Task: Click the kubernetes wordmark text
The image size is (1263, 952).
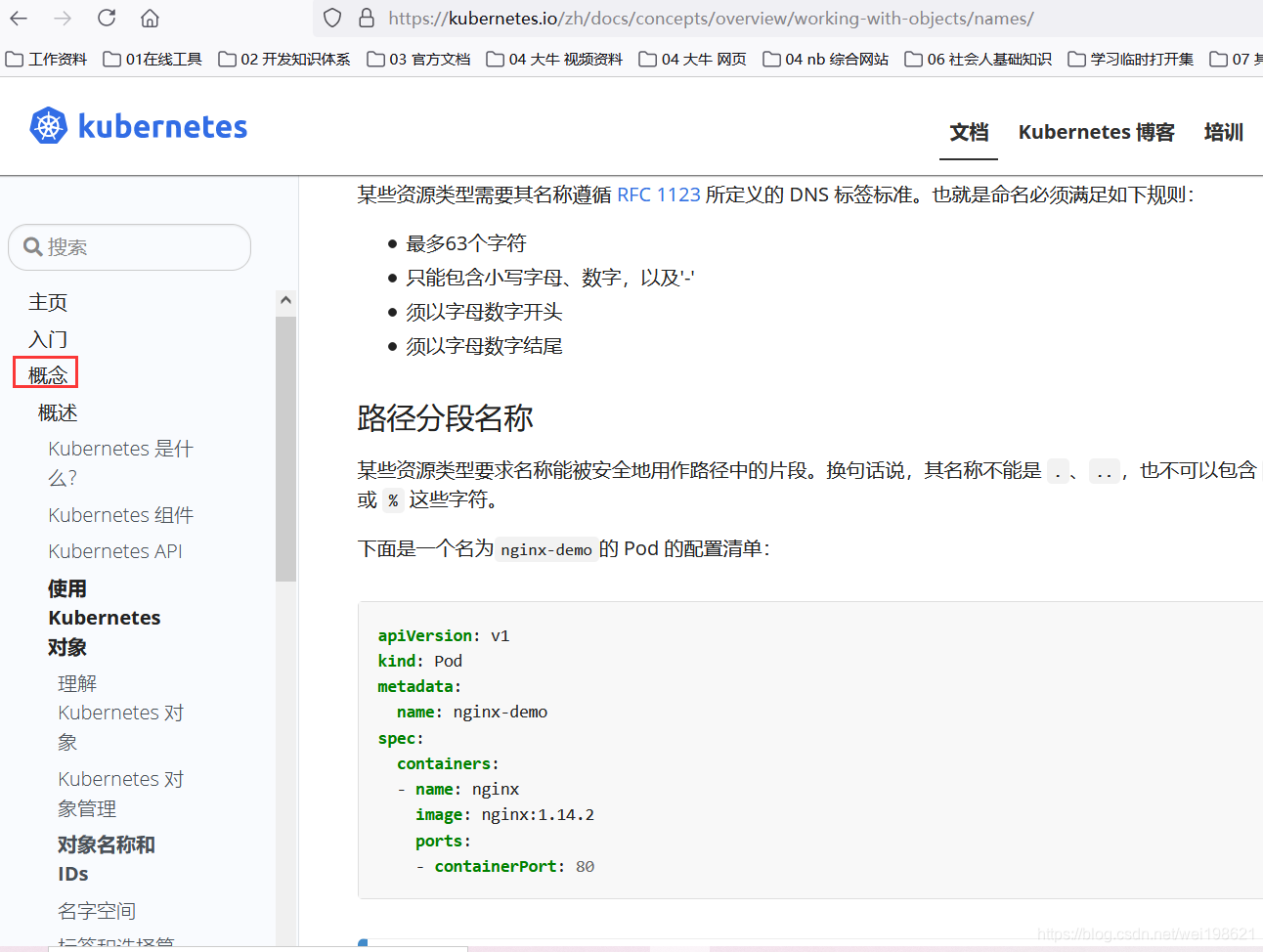Action: (162, 126)
